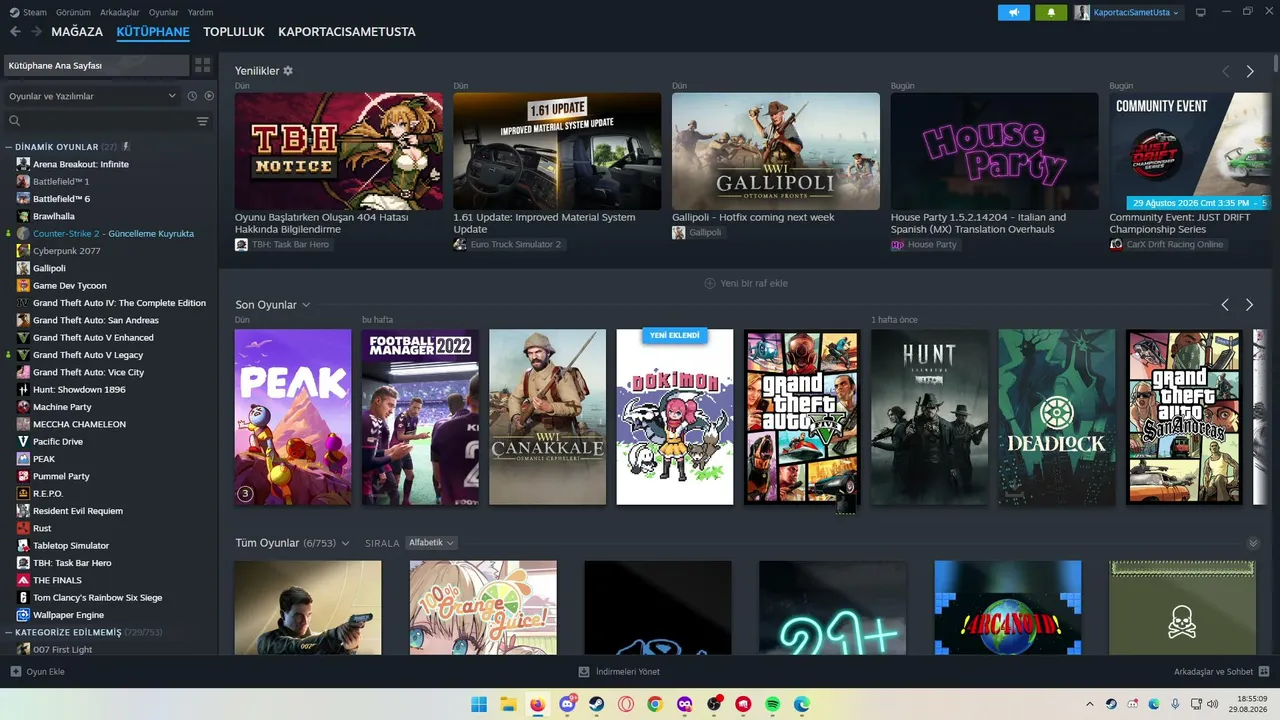Open the Oyunlar menu
The width and height of the screenshot is (1280, 720).
(164, 12)
